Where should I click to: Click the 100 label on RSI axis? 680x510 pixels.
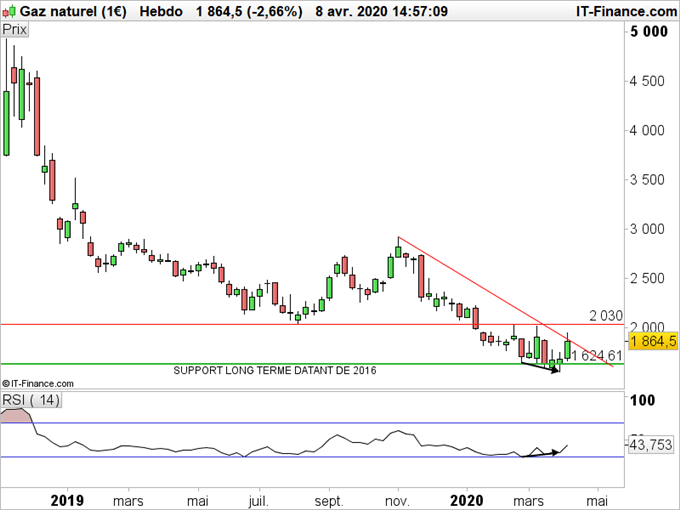[643, 400]
